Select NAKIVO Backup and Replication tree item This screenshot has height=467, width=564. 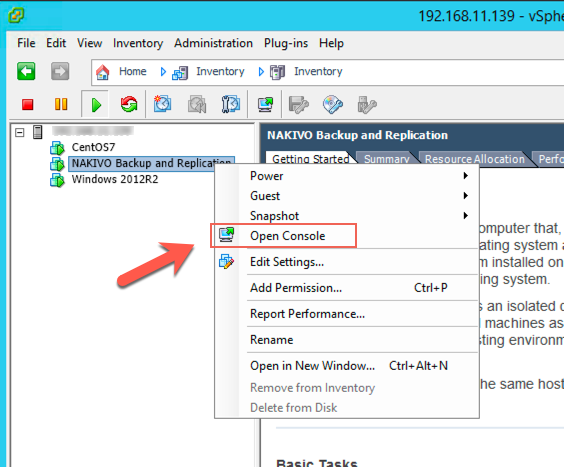[x=151, y=163]
